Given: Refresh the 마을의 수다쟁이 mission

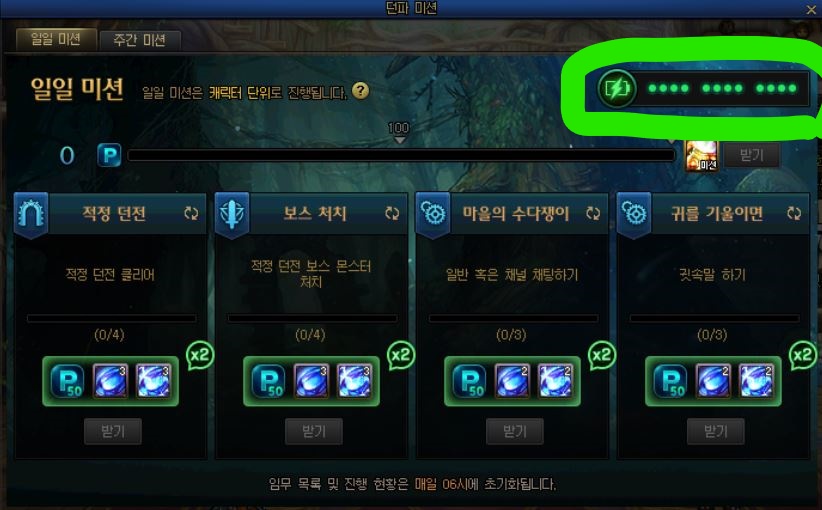Looking at the screenshot, I should click(x=593, y=213).
